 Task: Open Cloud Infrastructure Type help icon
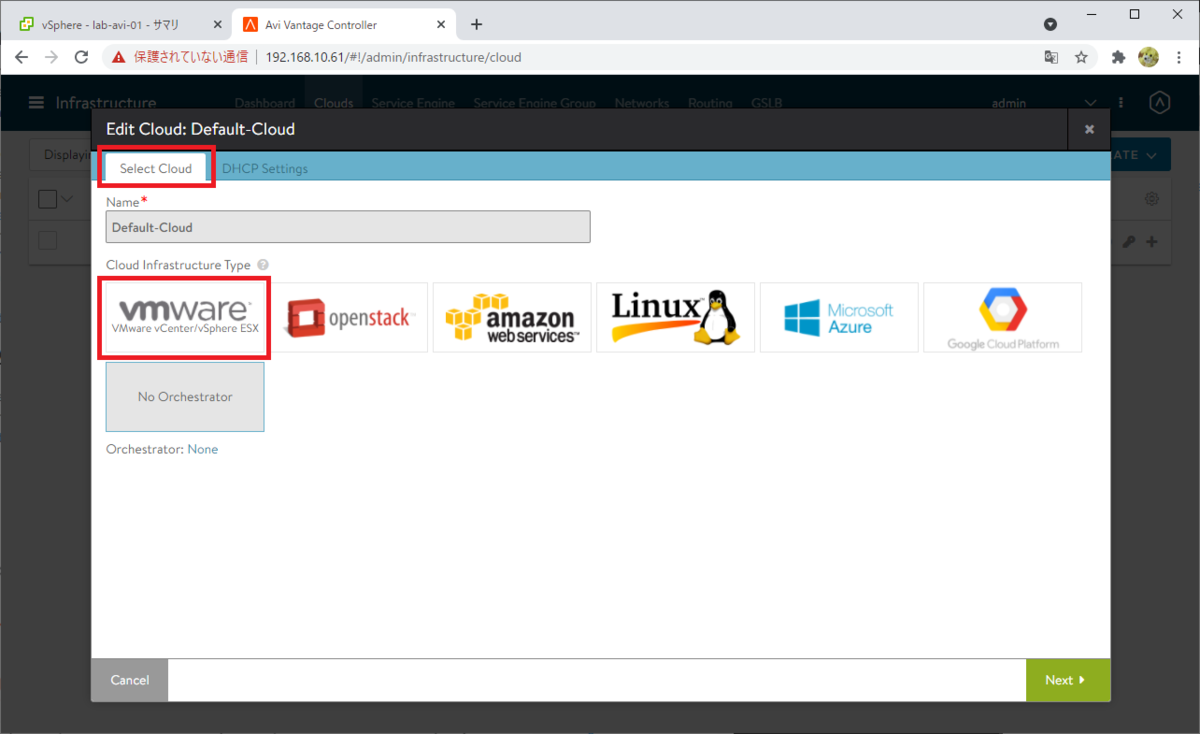click(x=262, y=266)
